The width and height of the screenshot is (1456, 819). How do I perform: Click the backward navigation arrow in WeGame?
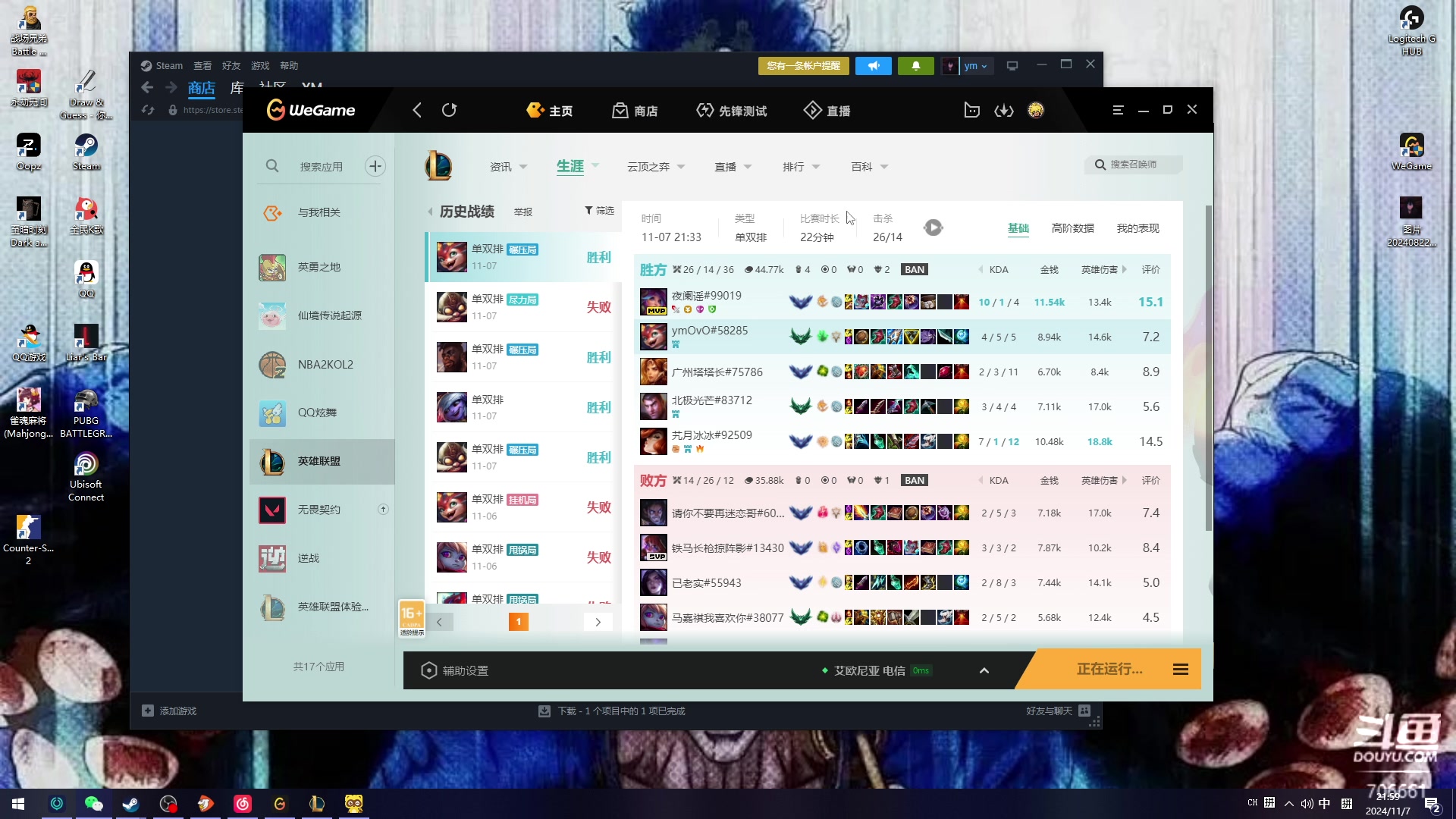point(417,109)
